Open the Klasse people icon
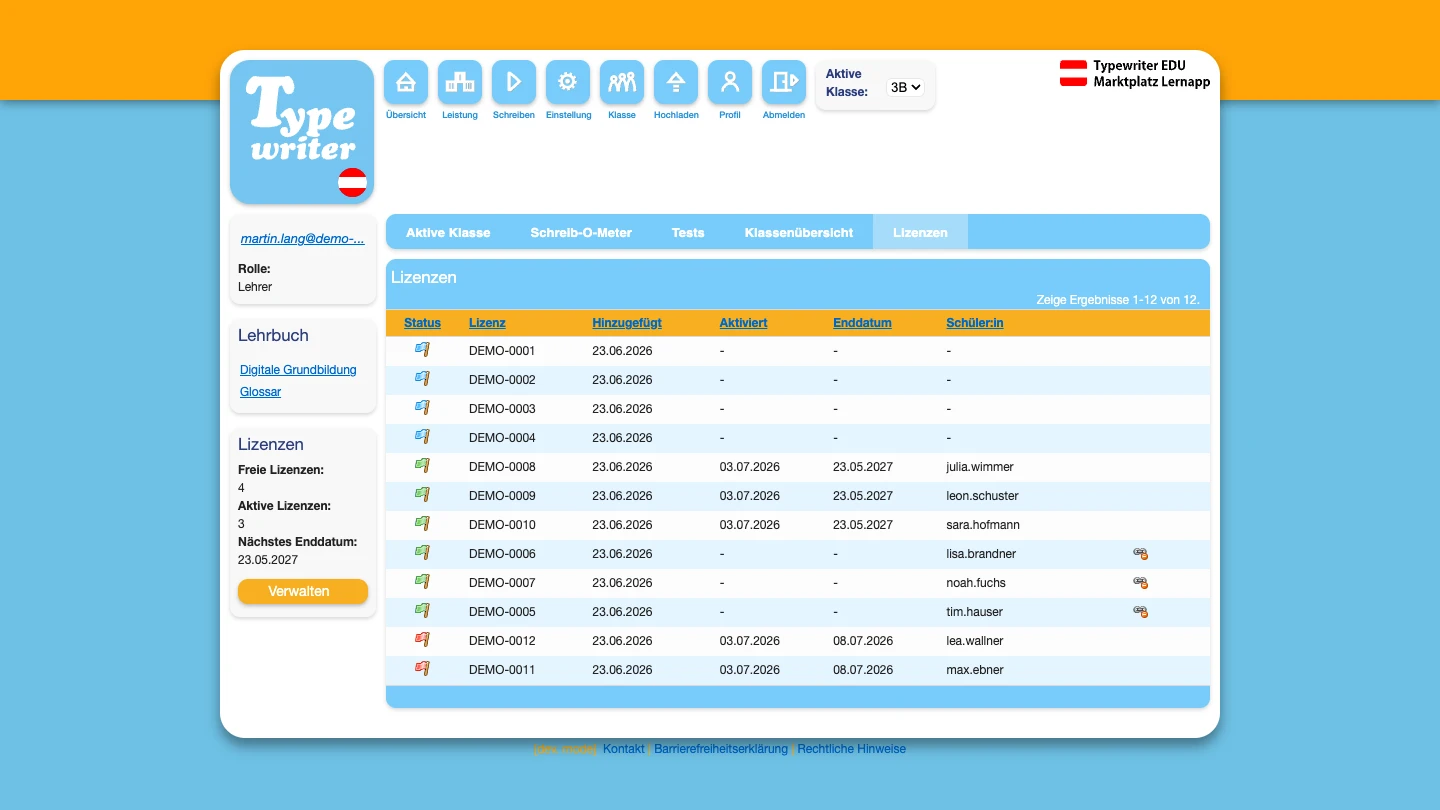 click(622, 82)
